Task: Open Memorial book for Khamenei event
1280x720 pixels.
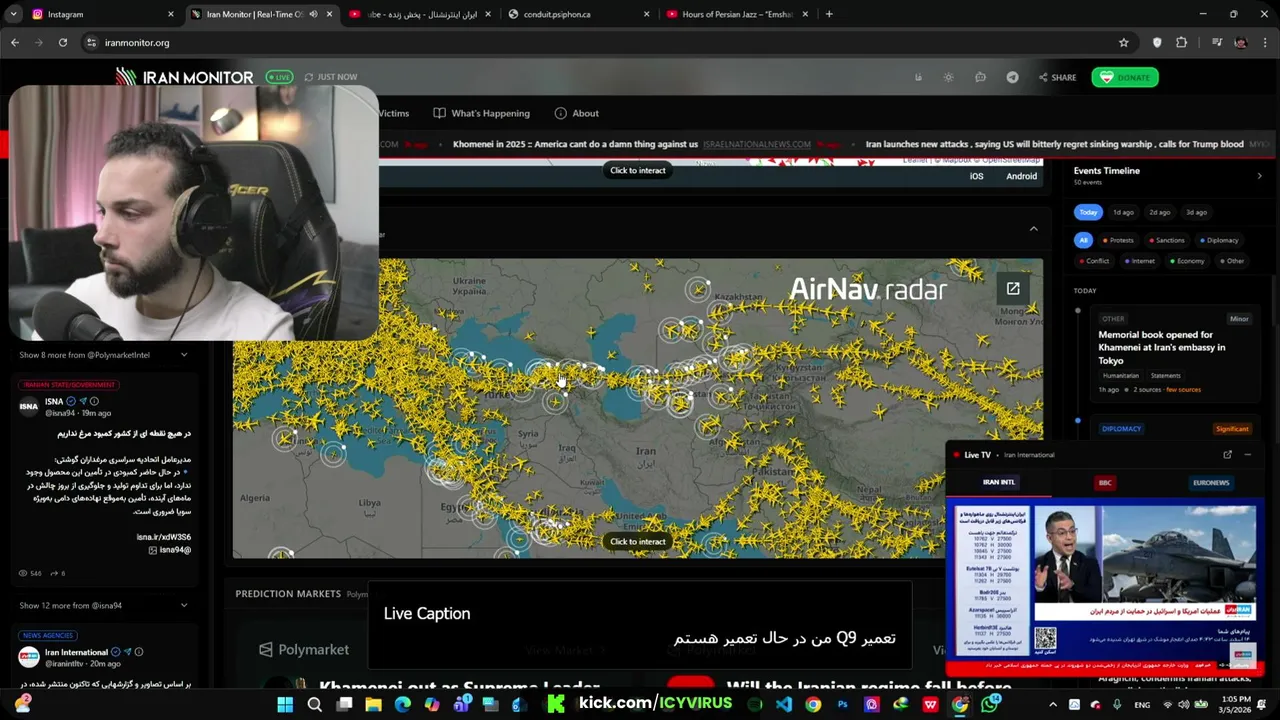Action: coord(1161,347)
